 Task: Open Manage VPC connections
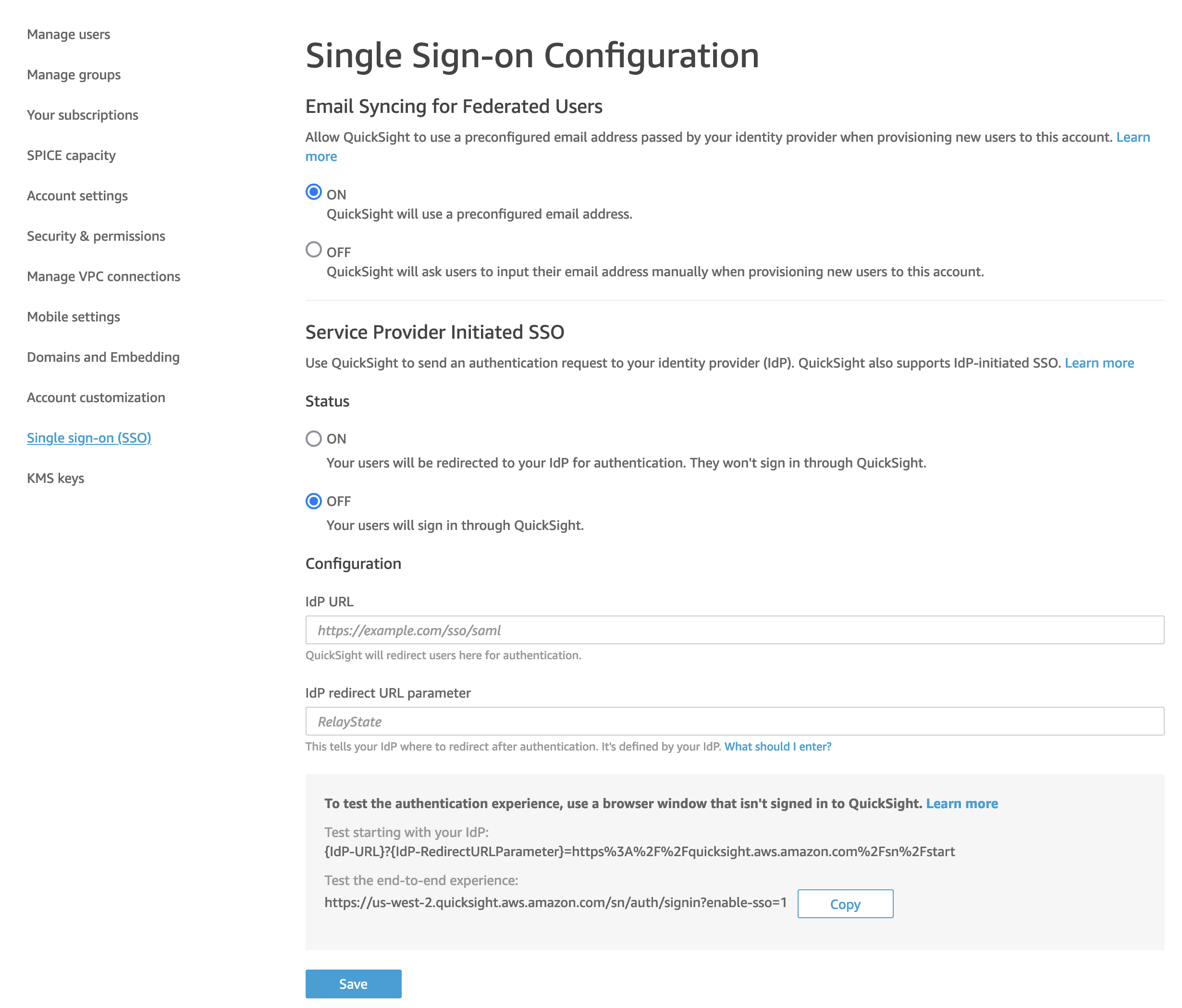tap(103, 276)
